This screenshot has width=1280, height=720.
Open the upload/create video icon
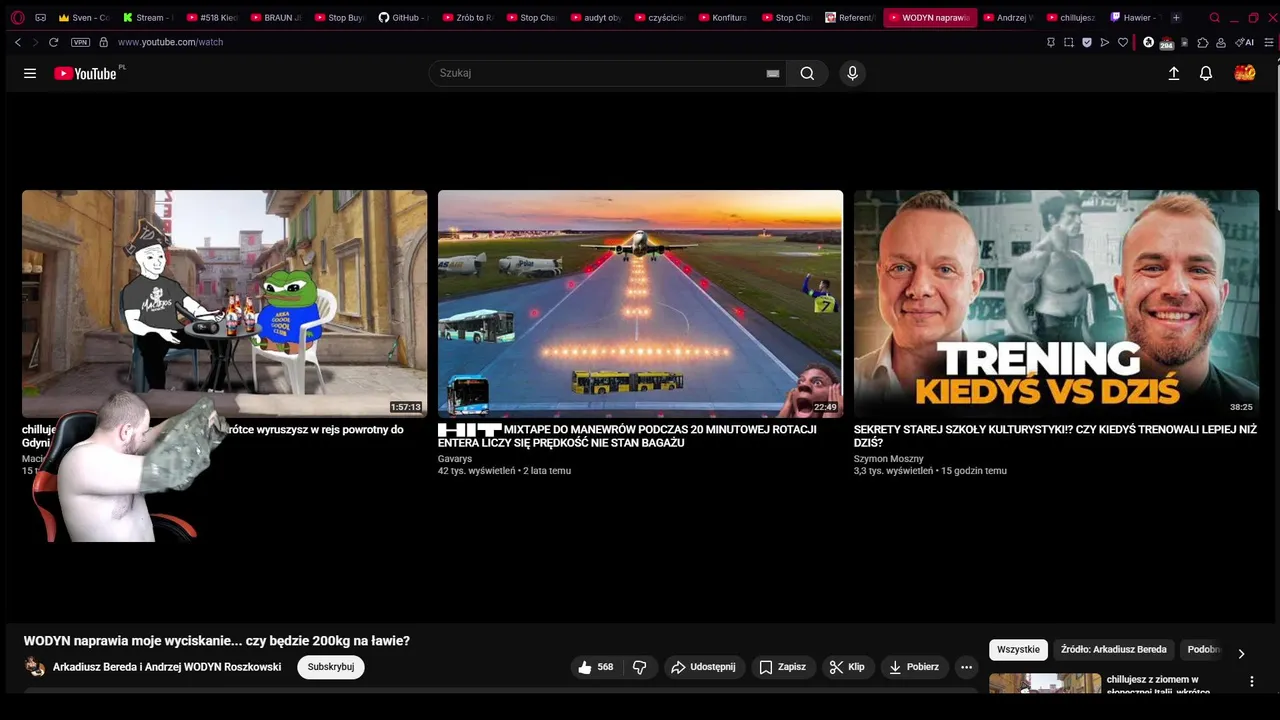1174,73
